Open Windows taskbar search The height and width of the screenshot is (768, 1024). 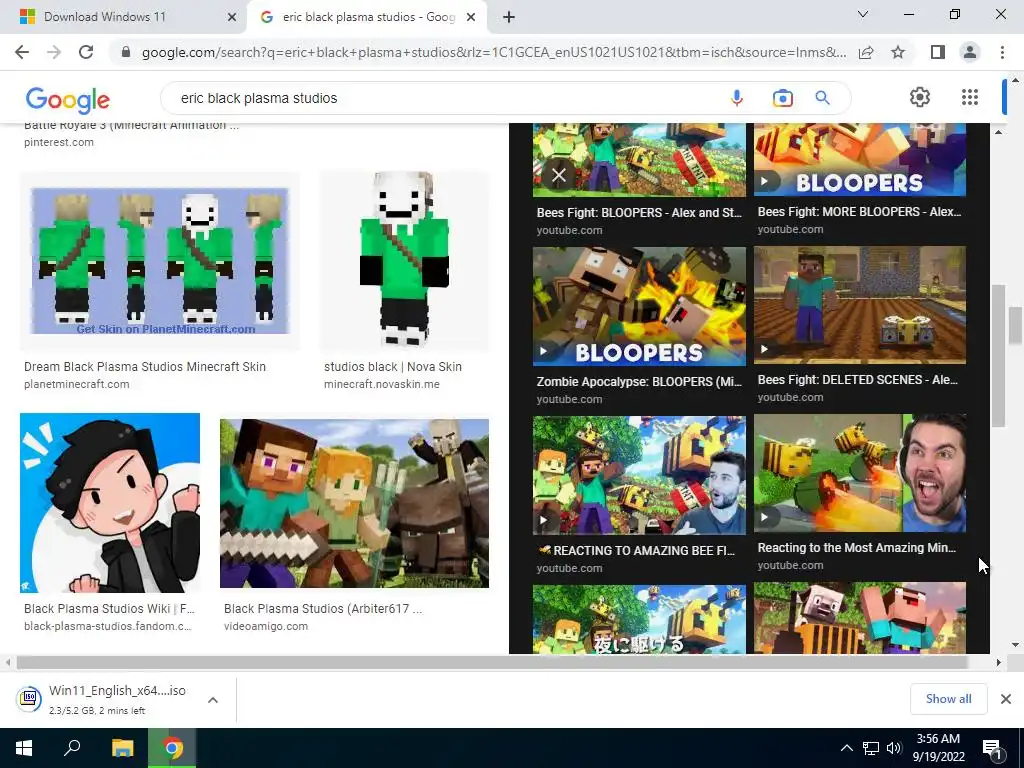click(x=72, y=748)
